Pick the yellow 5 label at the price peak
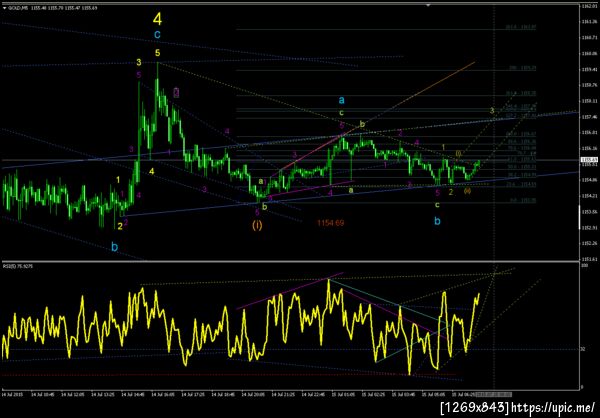 click(158, 52)
